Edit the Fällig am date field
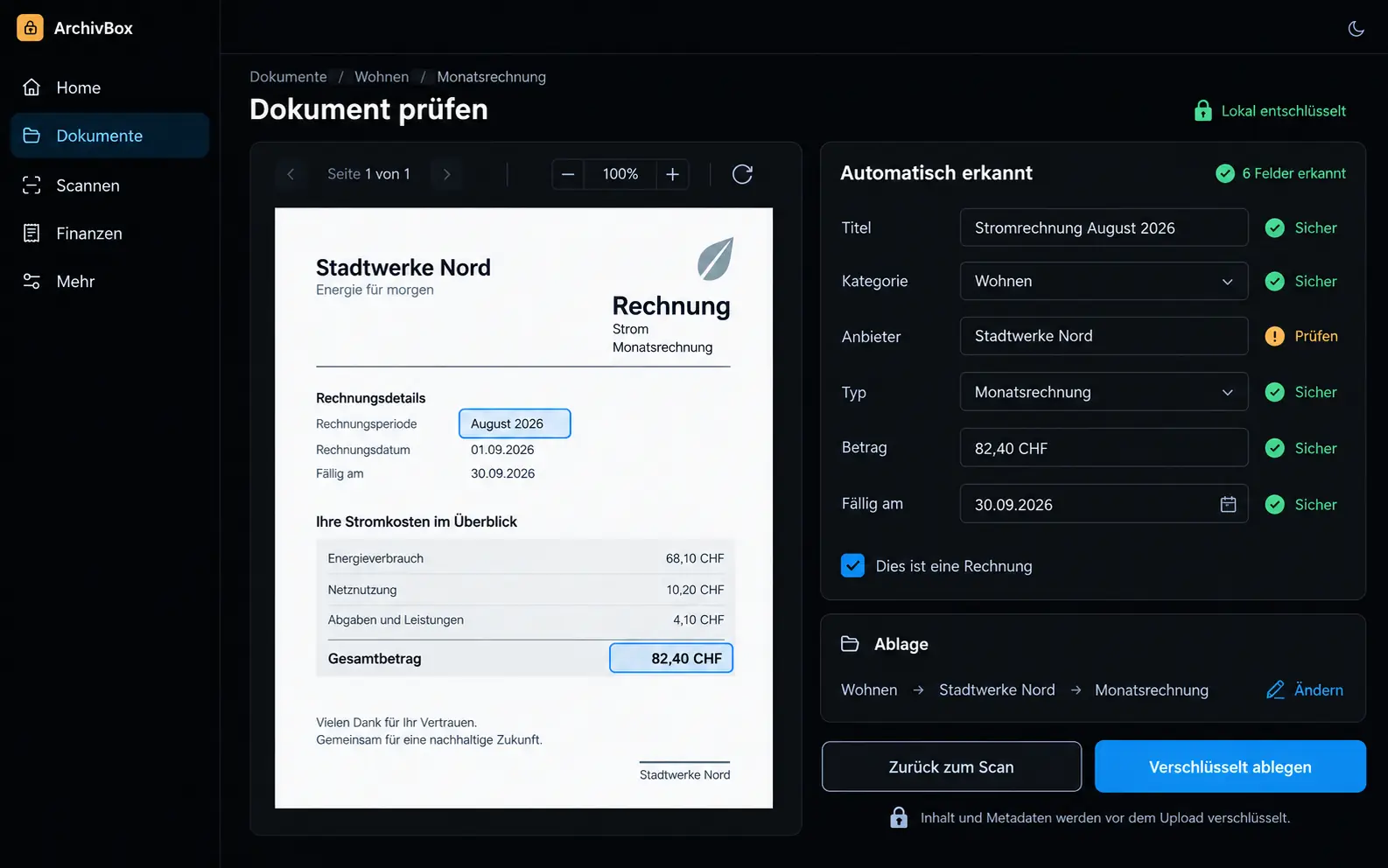Image resolution: width=1388 pixels, height=868 pixels. [x=1104, y=504]
